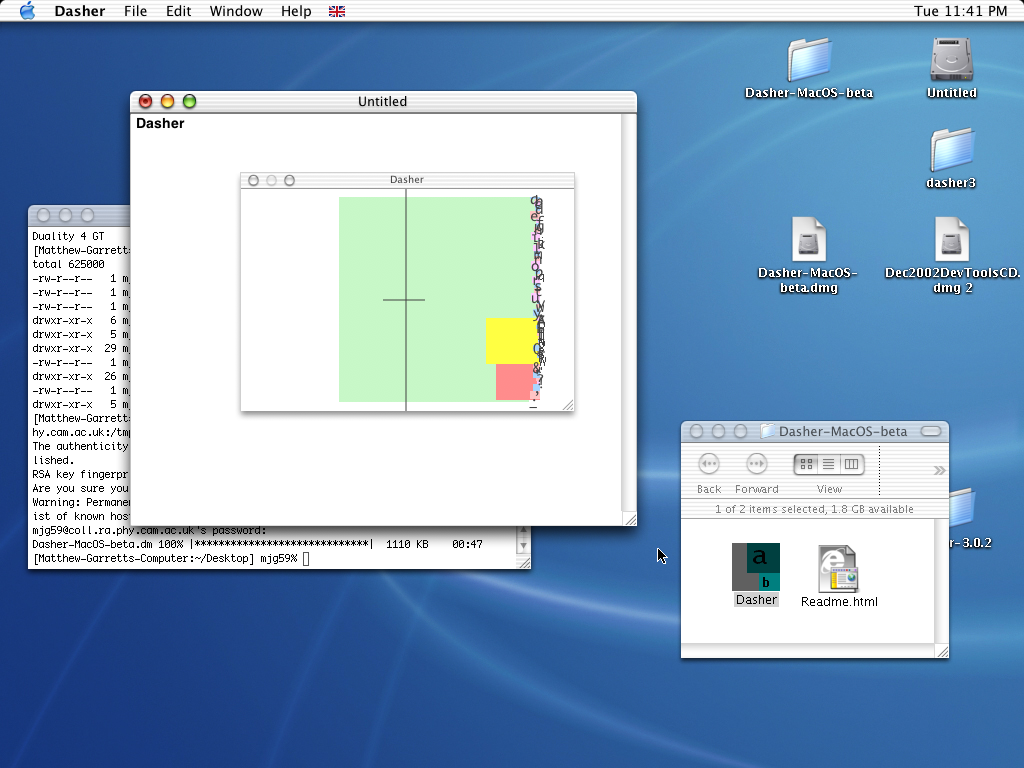The width and height of the screenshot is (1024, 768).
Task: Toggle the Finder toolbar with the pill button
Action: (930, 431)
